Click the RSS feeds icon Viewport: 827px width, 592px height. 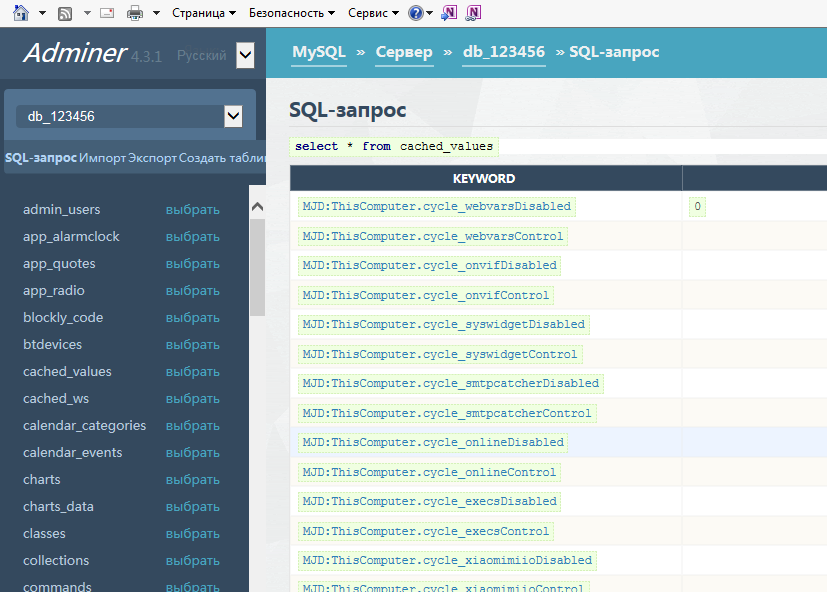[65, 13]
